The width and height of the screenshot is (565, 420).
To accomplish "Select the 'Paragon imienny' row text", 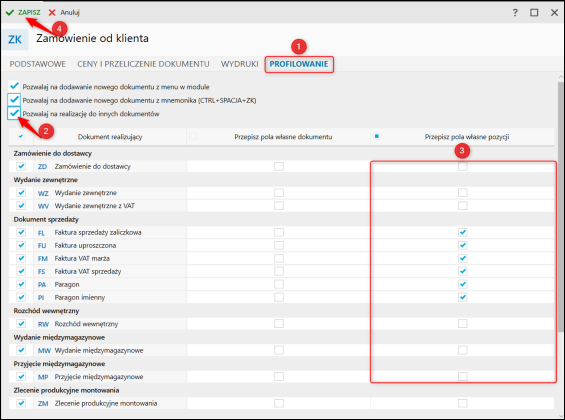I will [x=80, y=297].
